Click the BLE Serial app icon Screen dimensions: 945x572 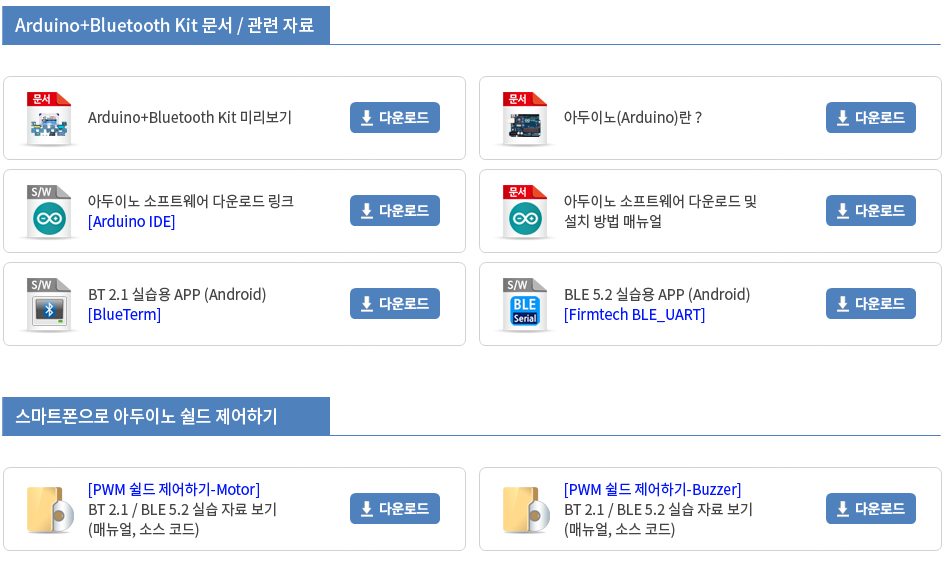tap(525, 304)
